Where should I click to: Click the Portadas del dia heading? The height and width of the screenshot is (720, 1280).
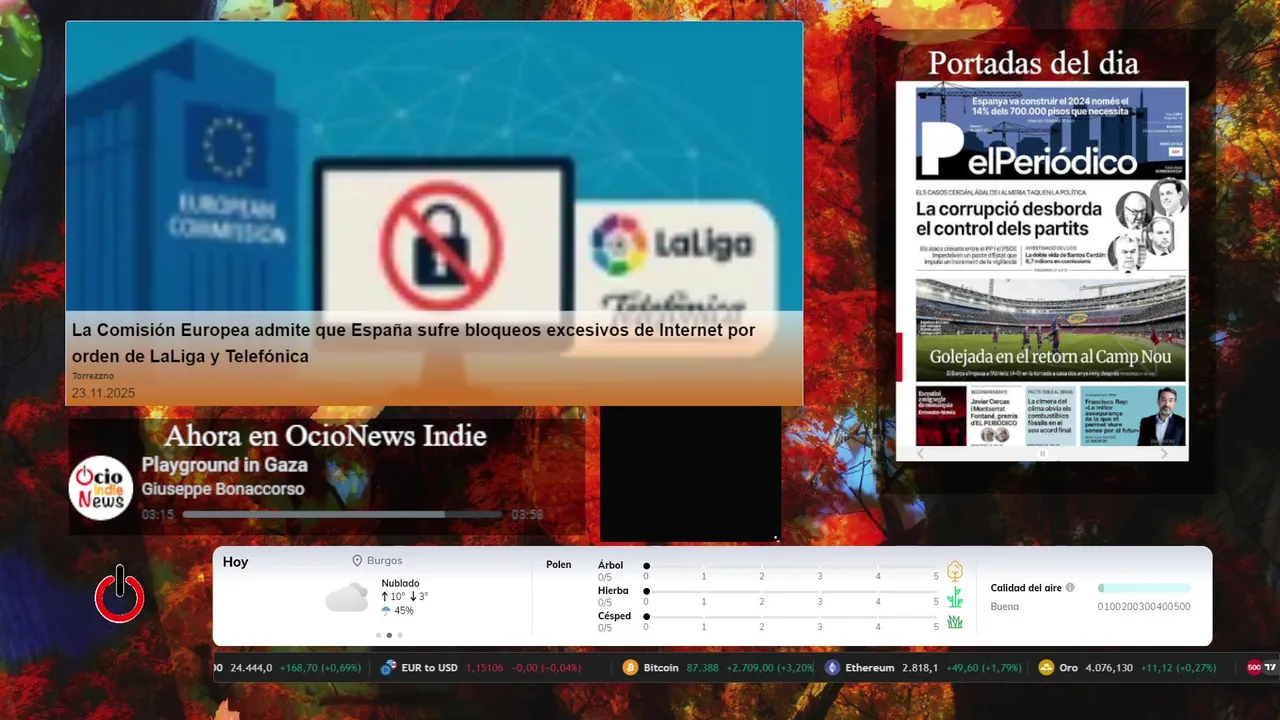point(1034,63)
